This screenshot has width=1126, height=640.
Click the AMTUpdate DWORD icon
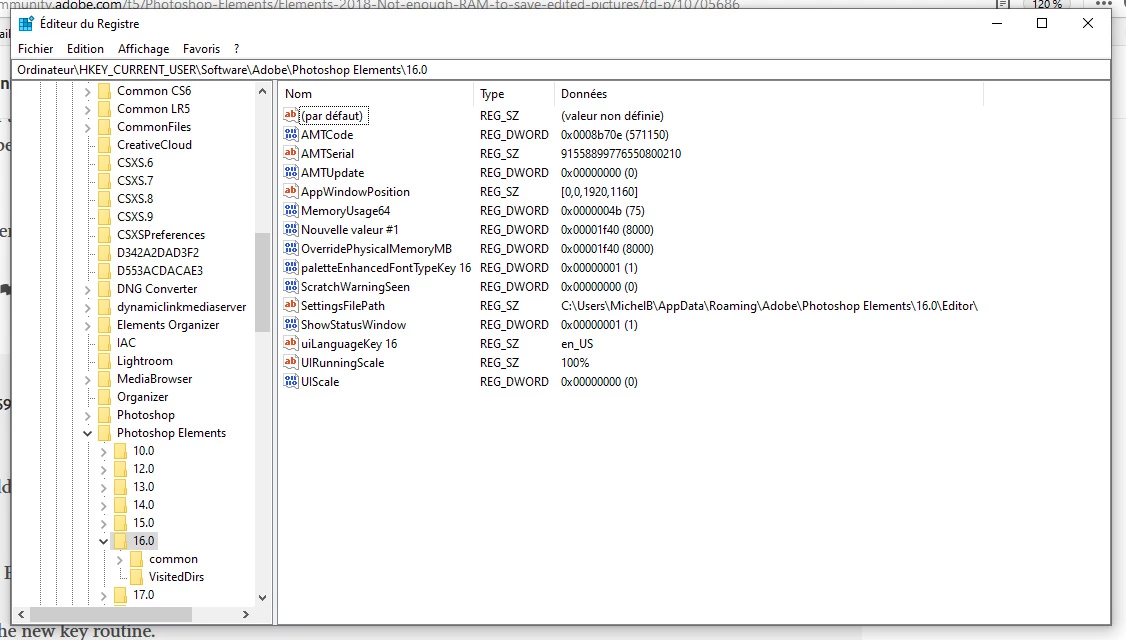[291, 172]
